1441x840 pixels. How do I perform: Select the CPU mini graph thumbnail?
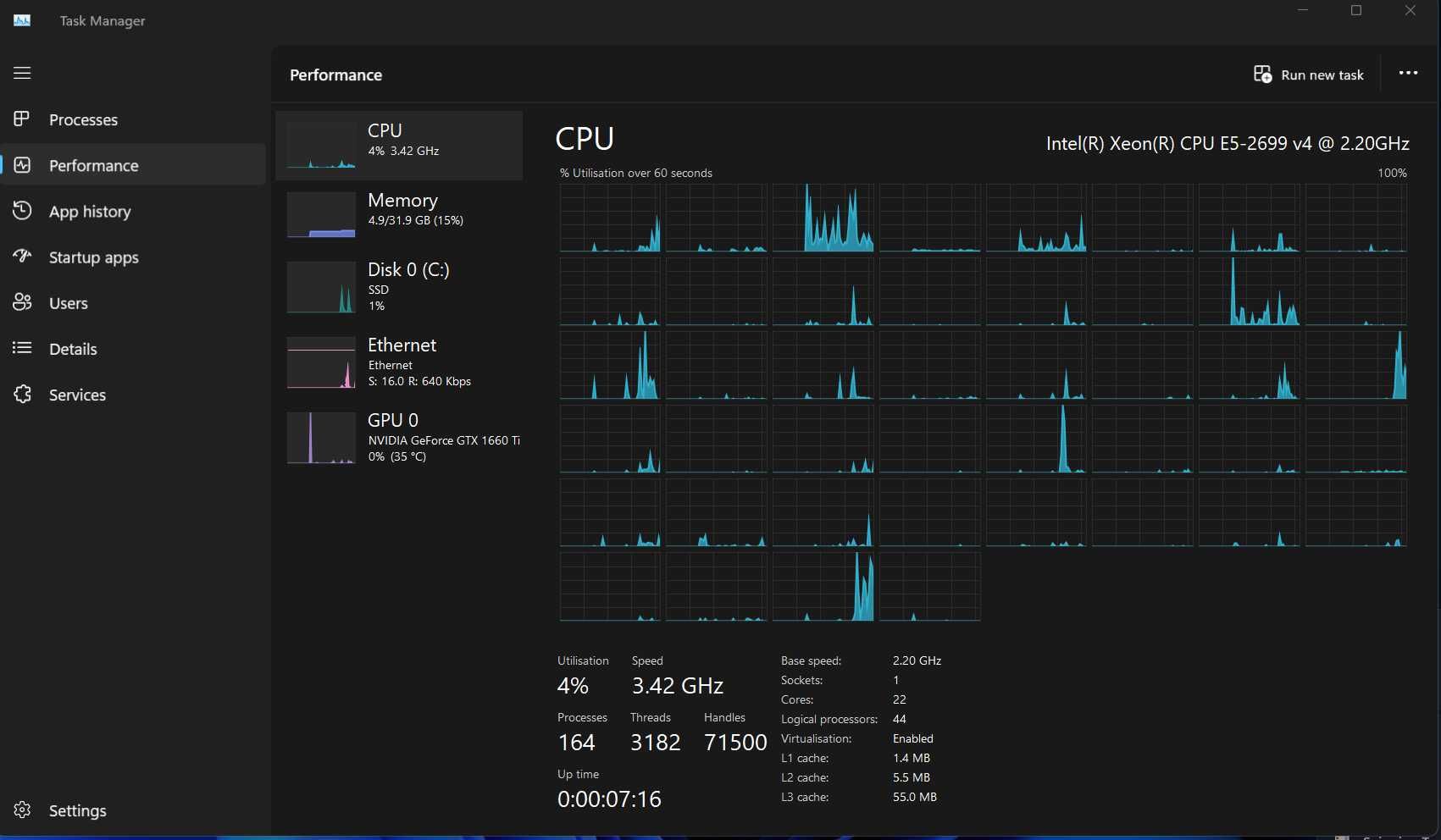(321, 145)
